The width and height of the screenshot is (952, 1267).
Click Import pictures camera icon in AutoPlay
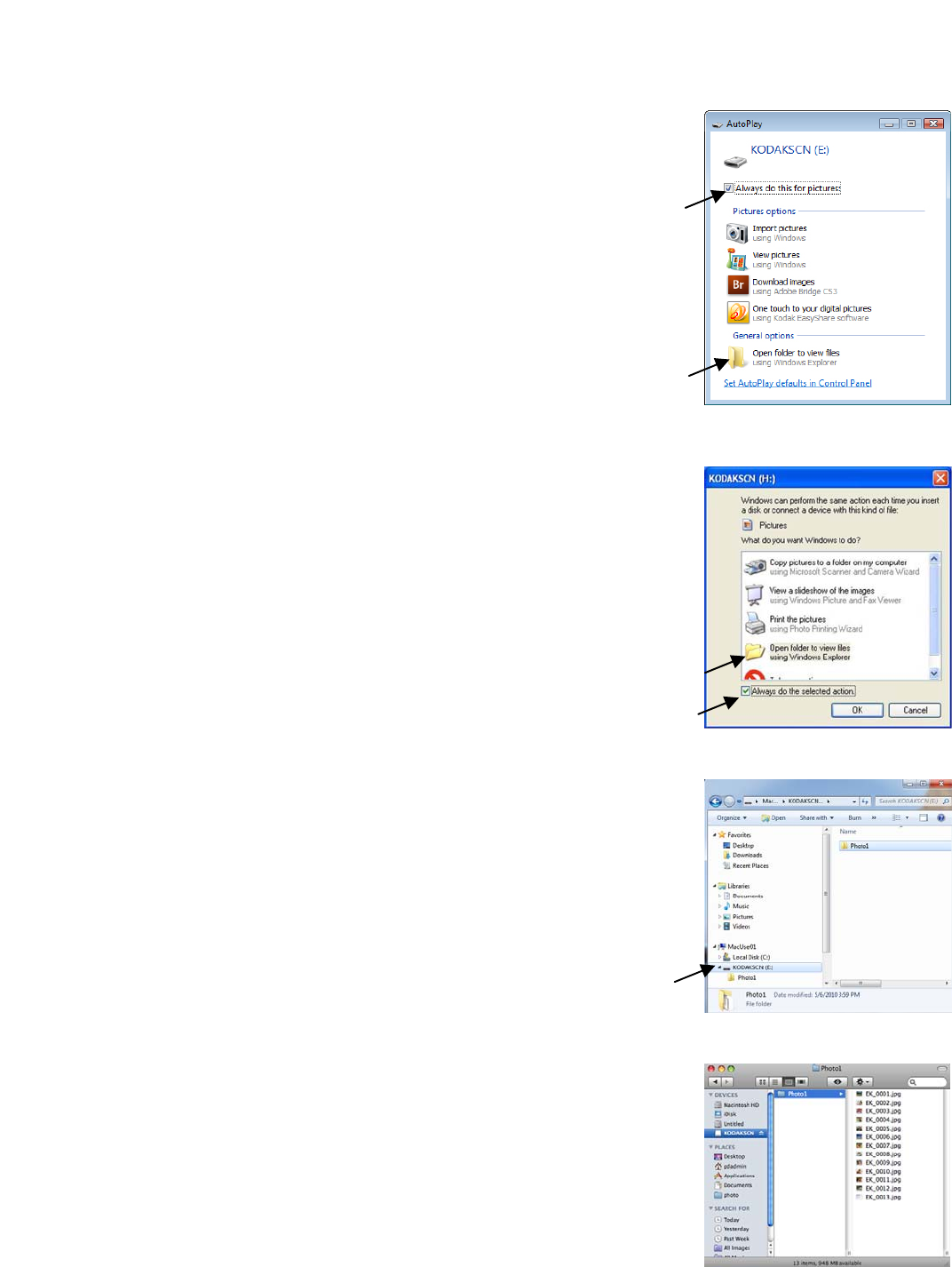tap(737, 233)
